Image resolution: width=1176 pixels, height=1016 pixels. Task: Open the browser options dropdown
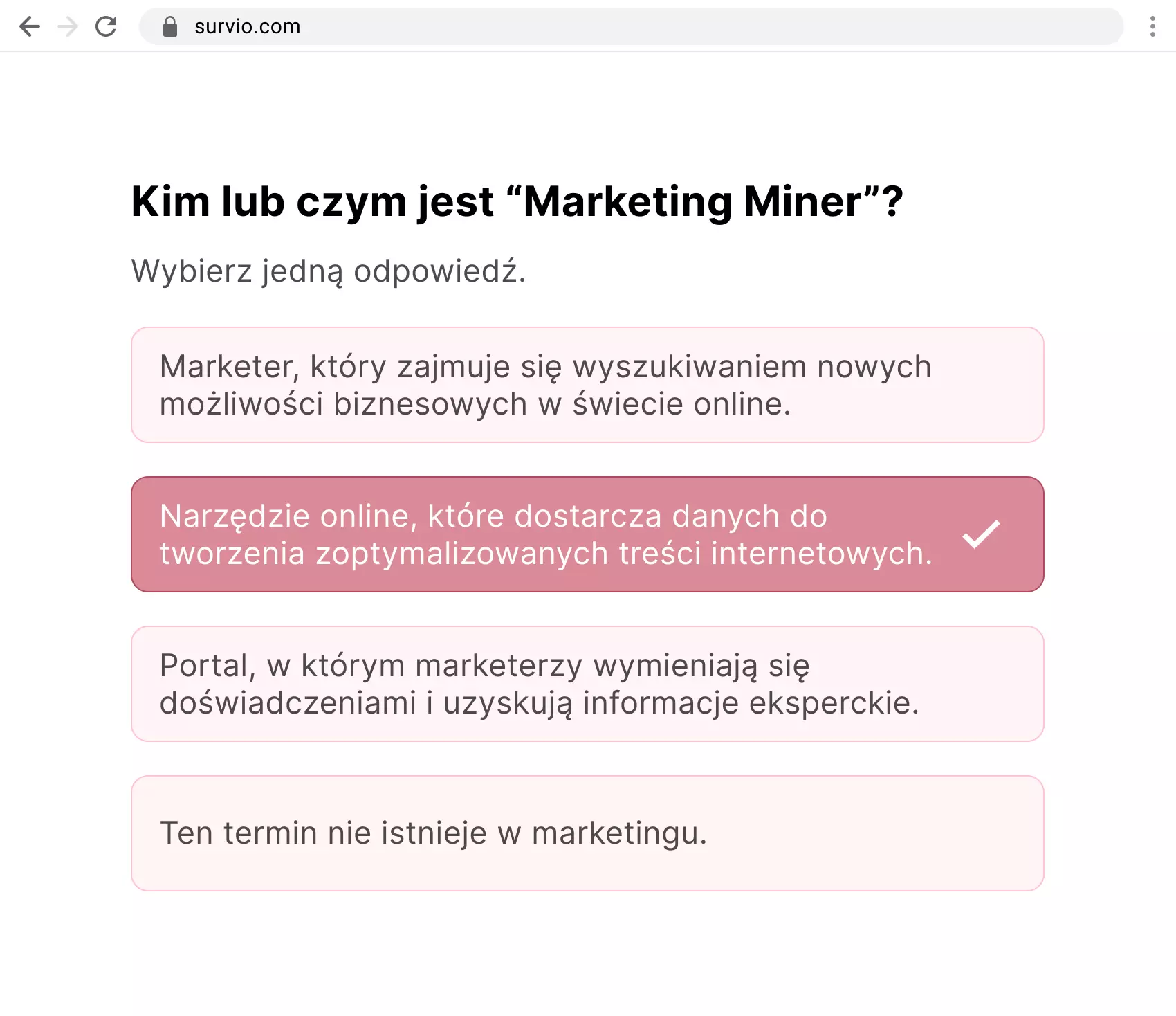[1152, 26]
